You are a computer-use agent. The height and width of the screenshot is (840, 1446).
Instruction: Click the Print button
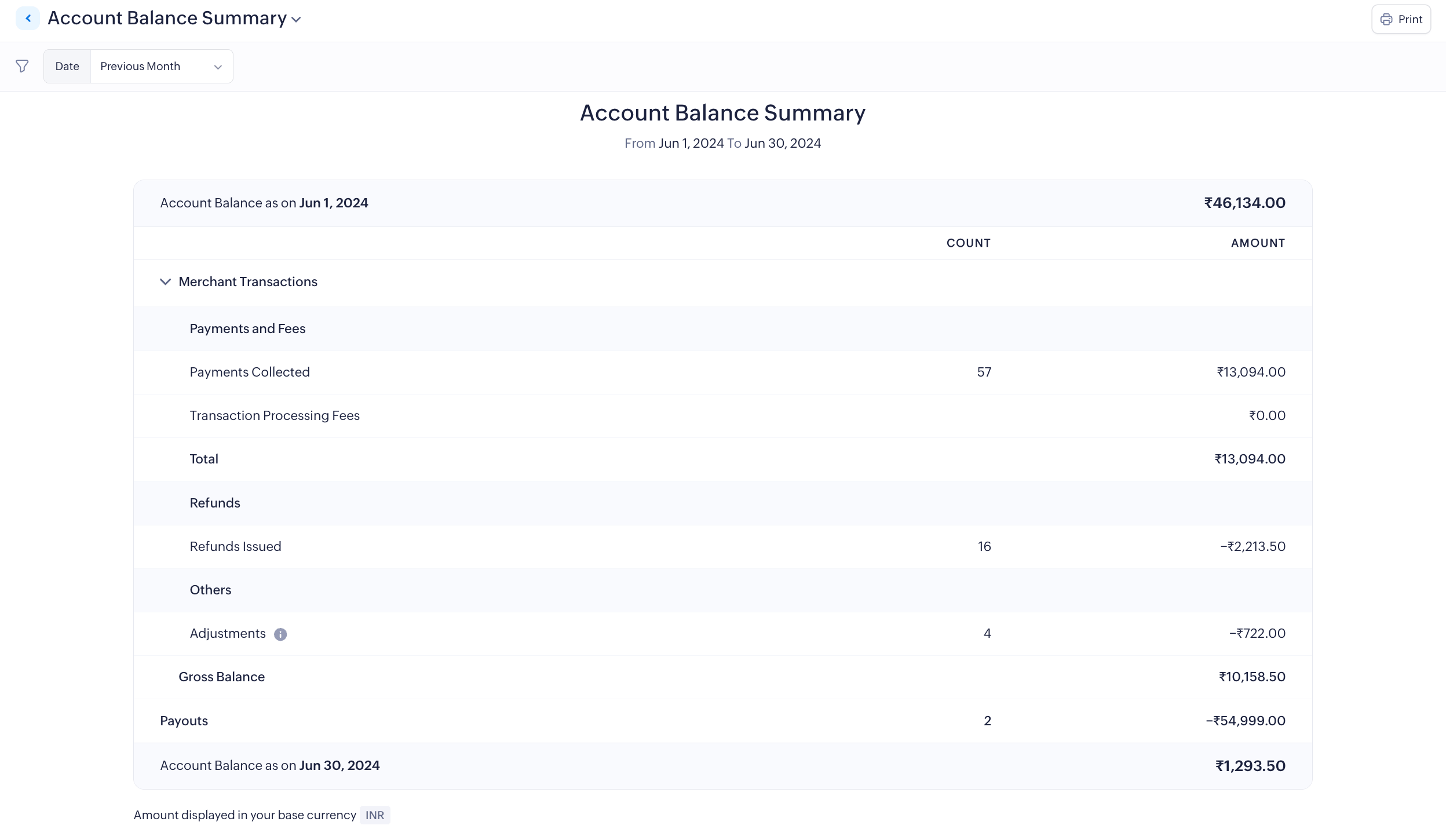(x=1401, y=20)
